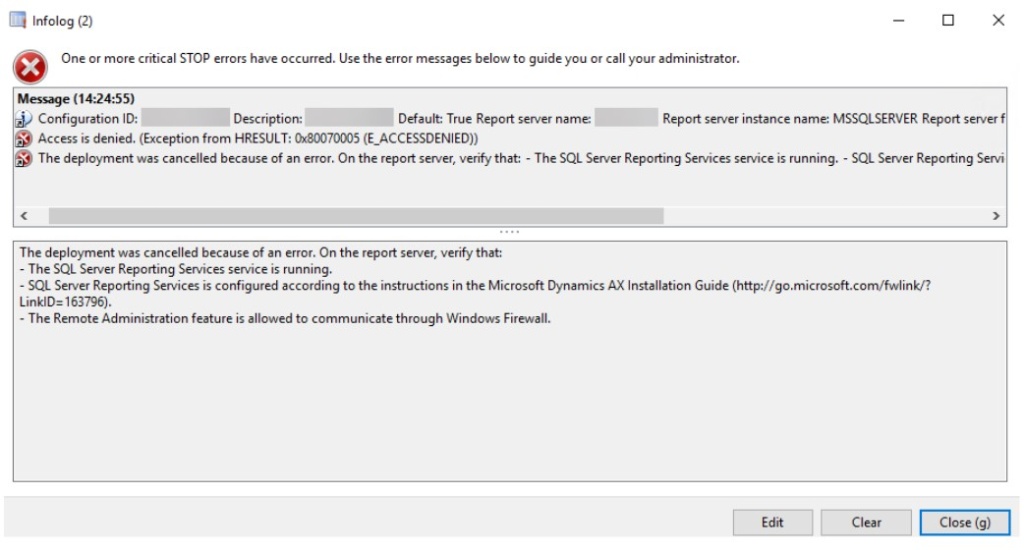This screenshot has width=1024, height=550.
Task: Click the Edit button
Action: point(773,523)
